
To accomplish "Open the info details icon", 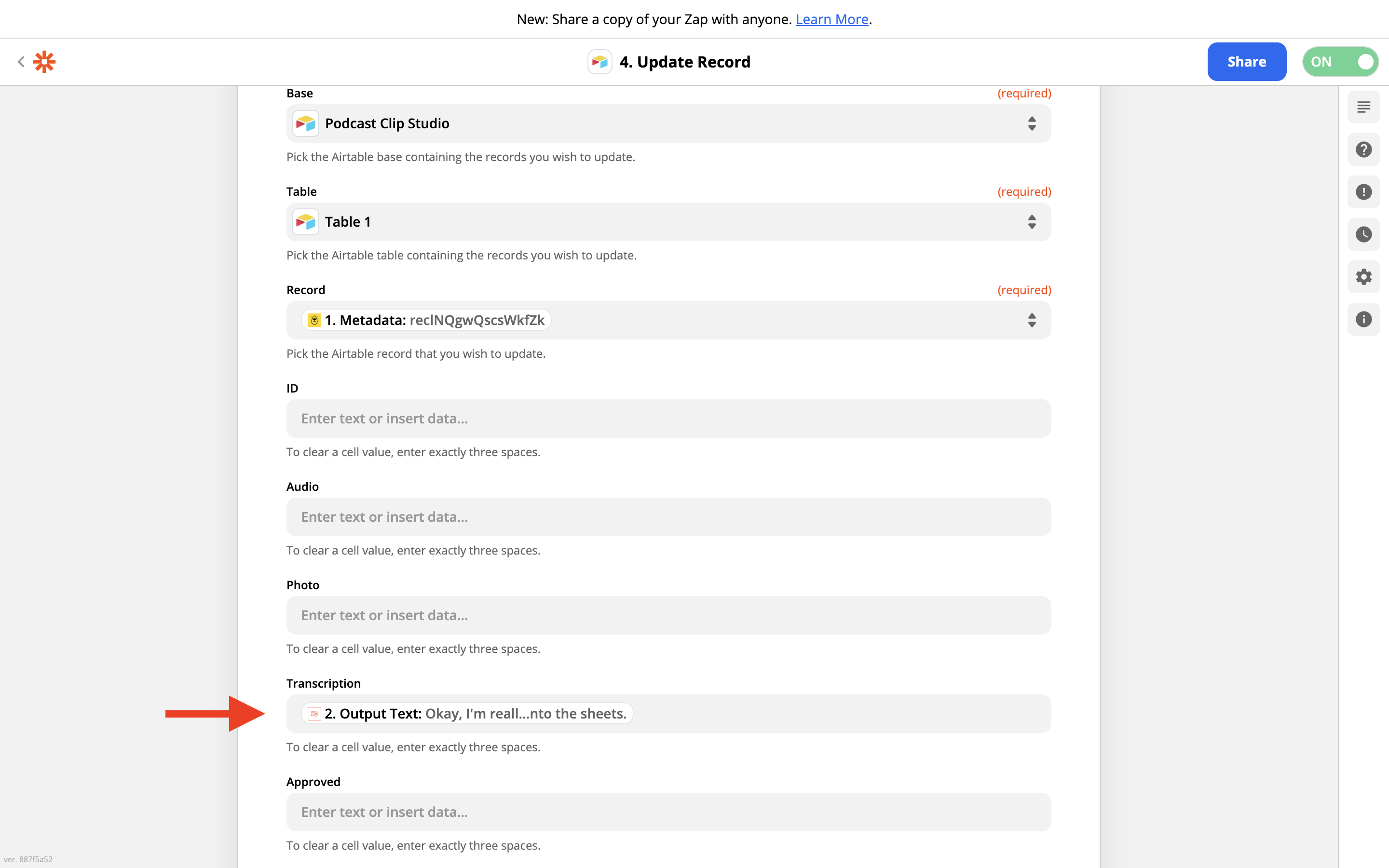I will point(1363,319).
